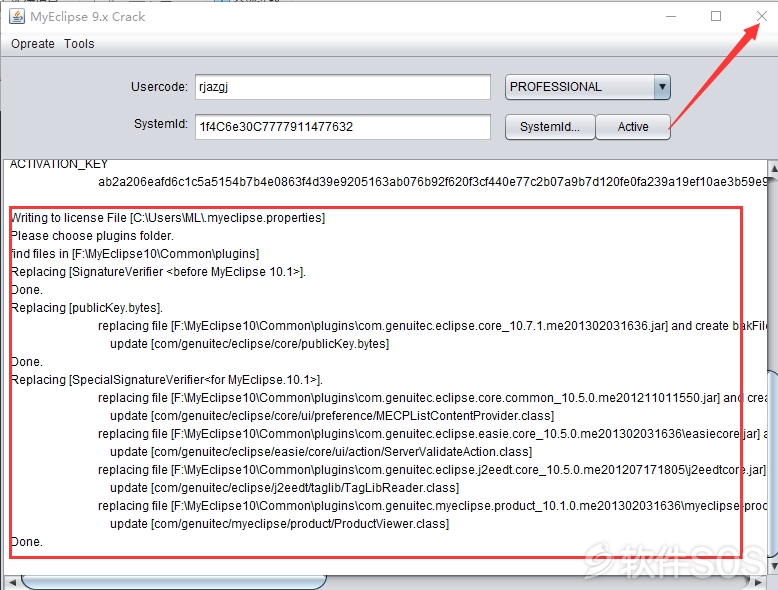Viewport: 778px width, 590px height.
Task: Click replacing file core_10.7.1 jar line
Action: 433,326
